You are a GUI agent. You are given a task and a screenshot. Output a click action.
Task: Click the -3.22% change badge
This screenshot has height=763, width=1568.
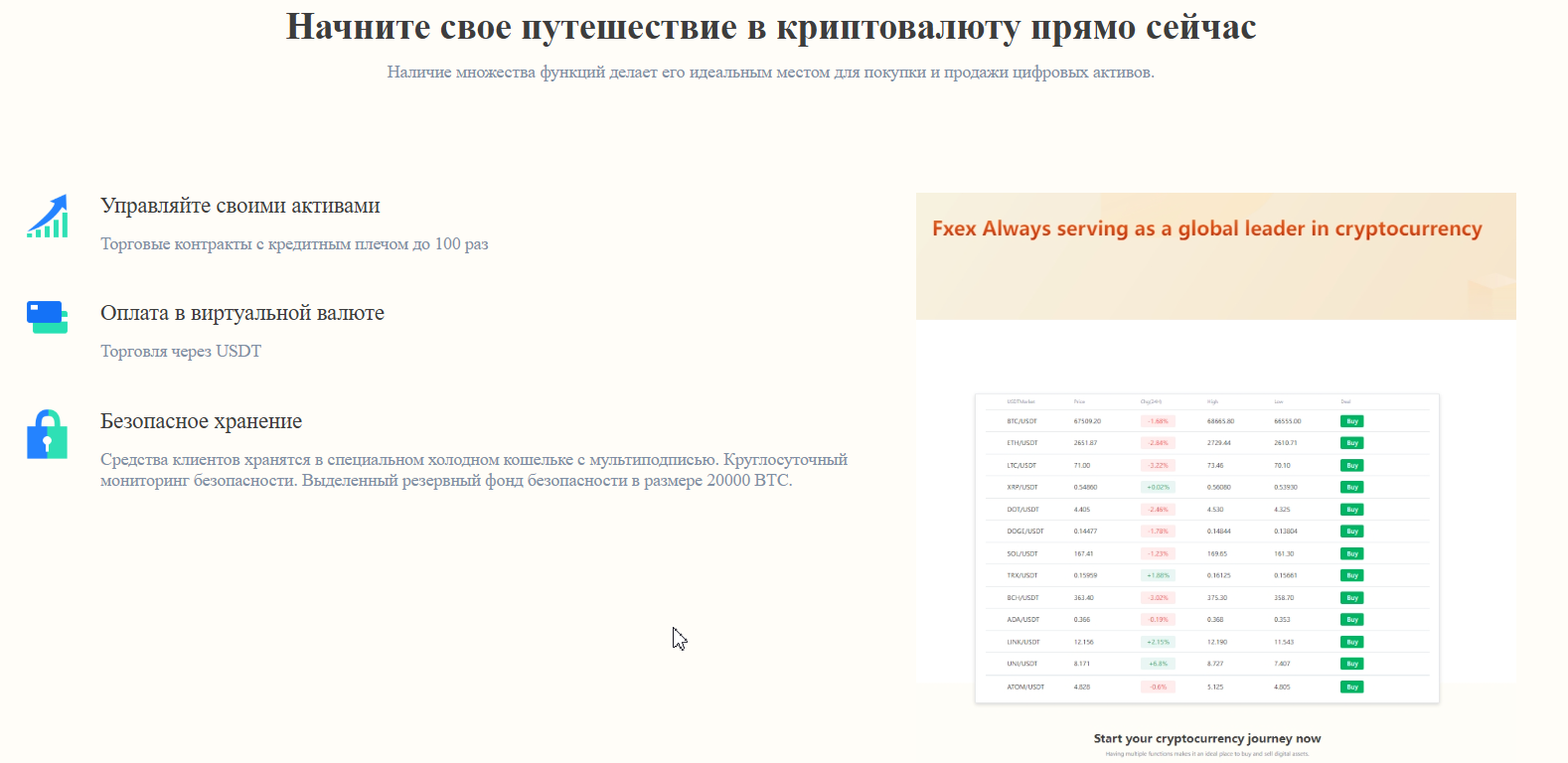1158,465
